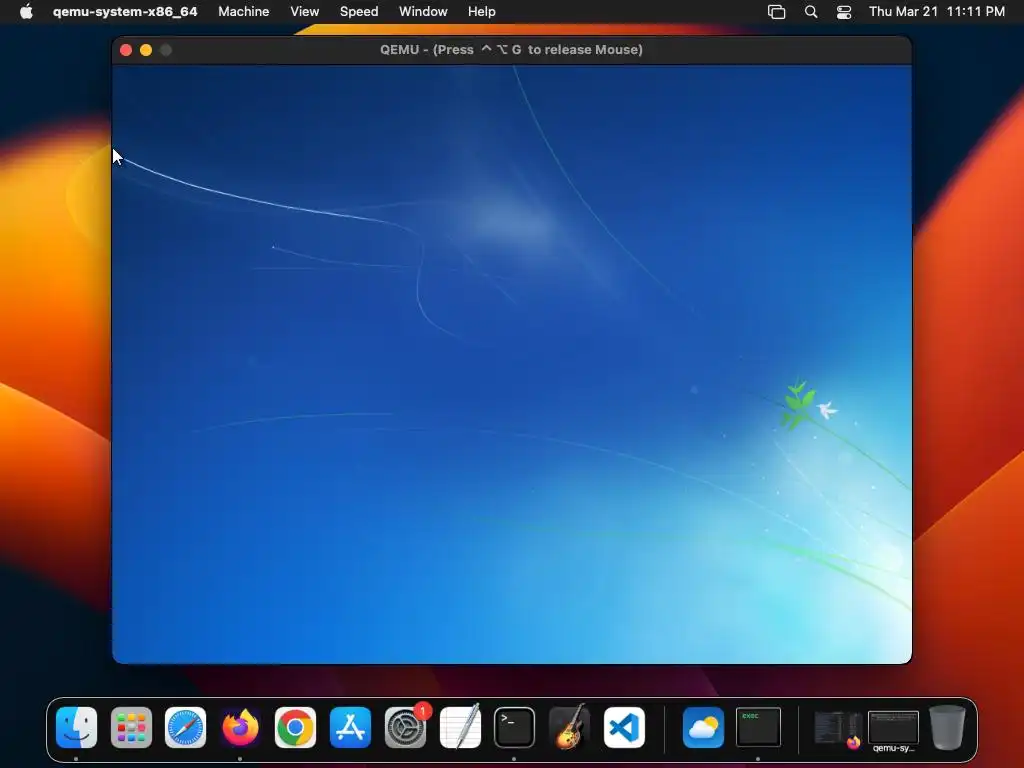Open the Weather app from the Dock
The height and width of the screenshot is (768, 1024).
[703, 727]
